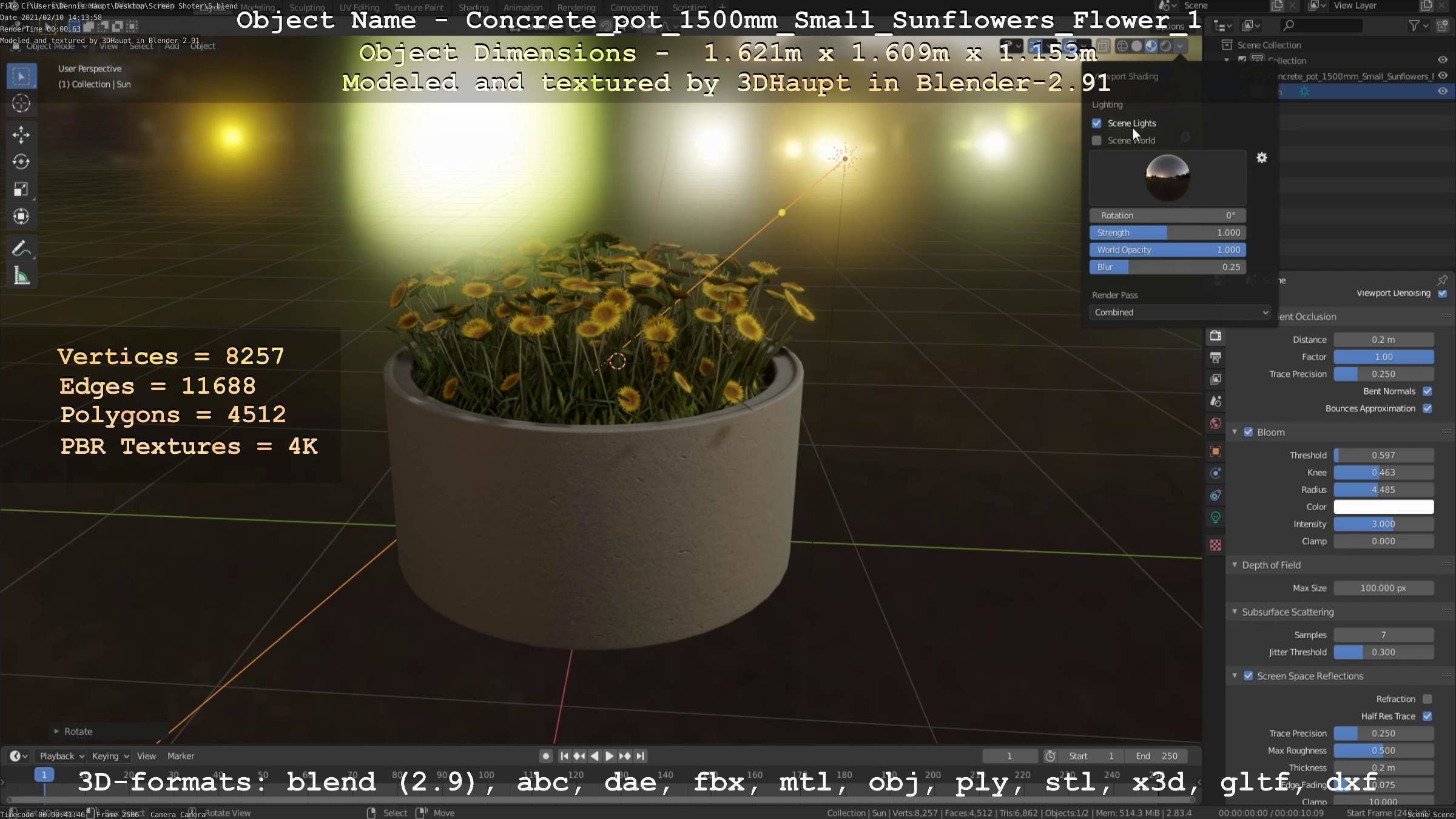Hide the Concrete_pot object via eye icon
Screen dimensions: 1456x819
point(1443,76)
